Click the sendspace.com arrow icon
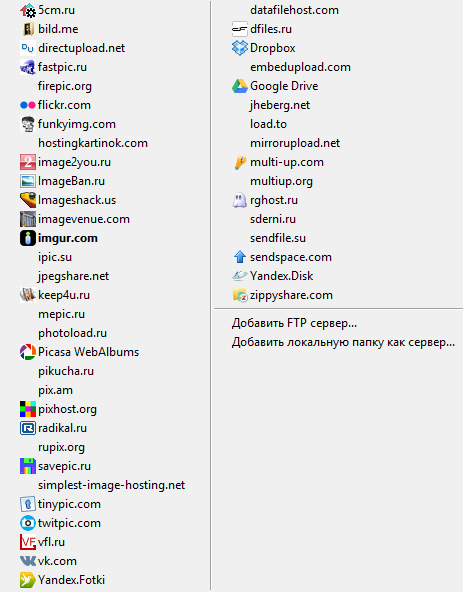 coord(239,257)
